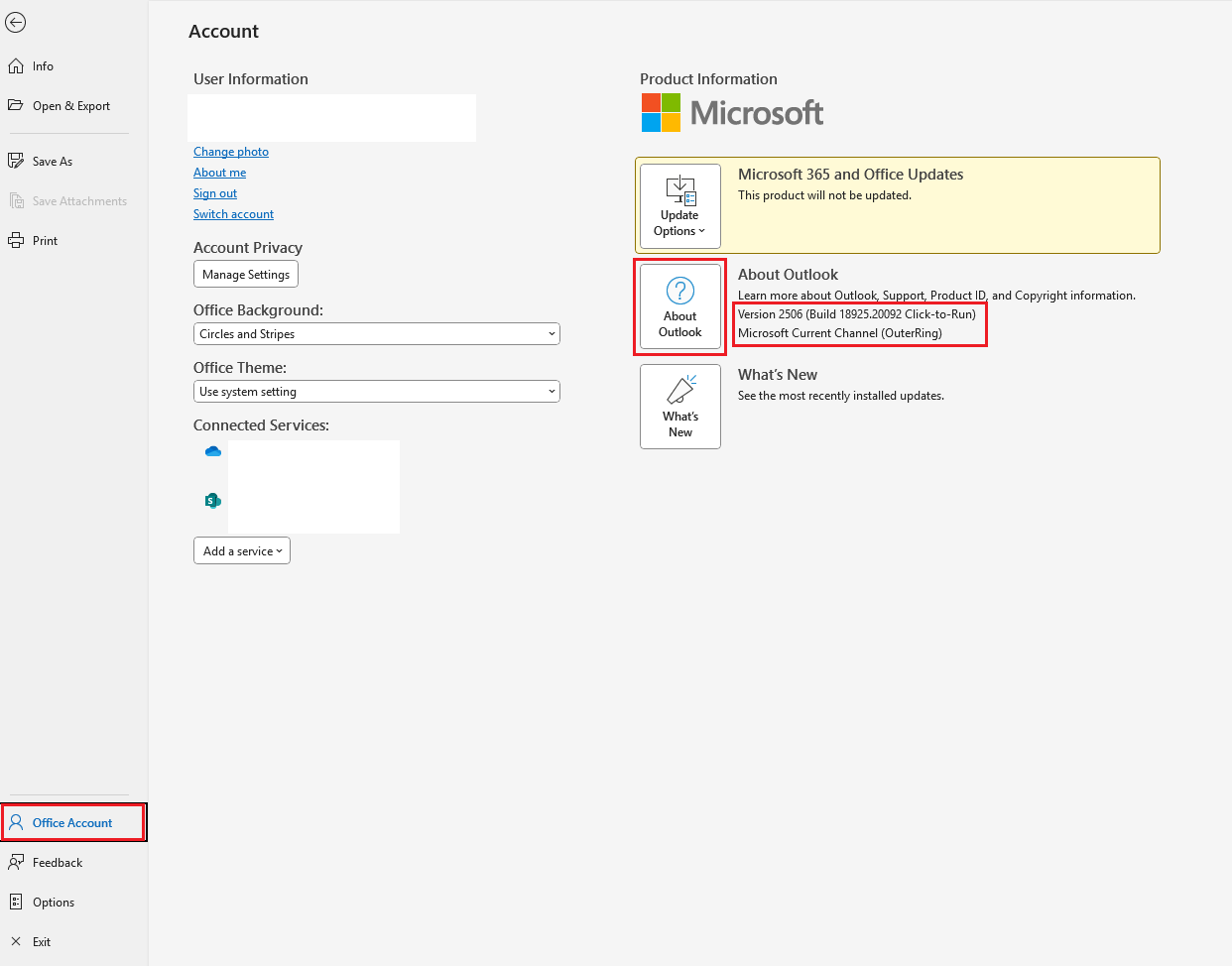Click Switch account link
Image resolution: width=1232 pixels, height=966 pixels.
pyautogui.click(x=233, y=214)
